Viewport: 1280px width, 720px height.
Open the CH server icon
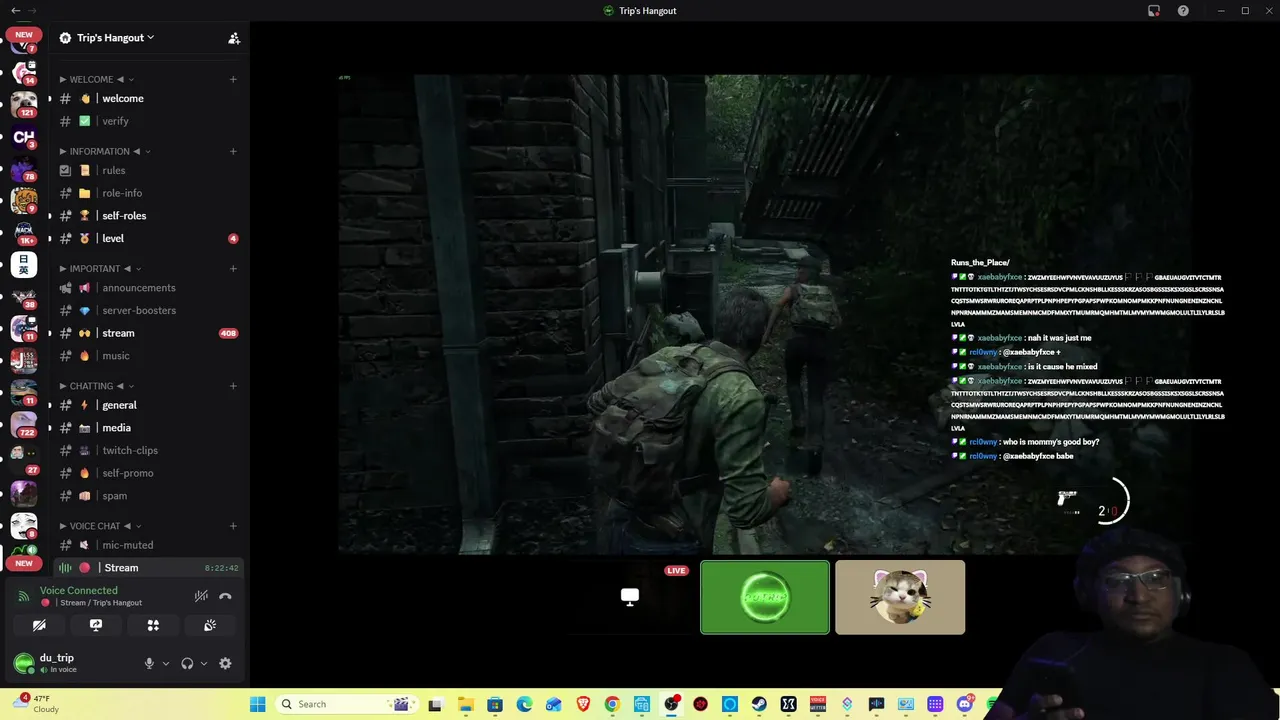click(x=24, y=137)
